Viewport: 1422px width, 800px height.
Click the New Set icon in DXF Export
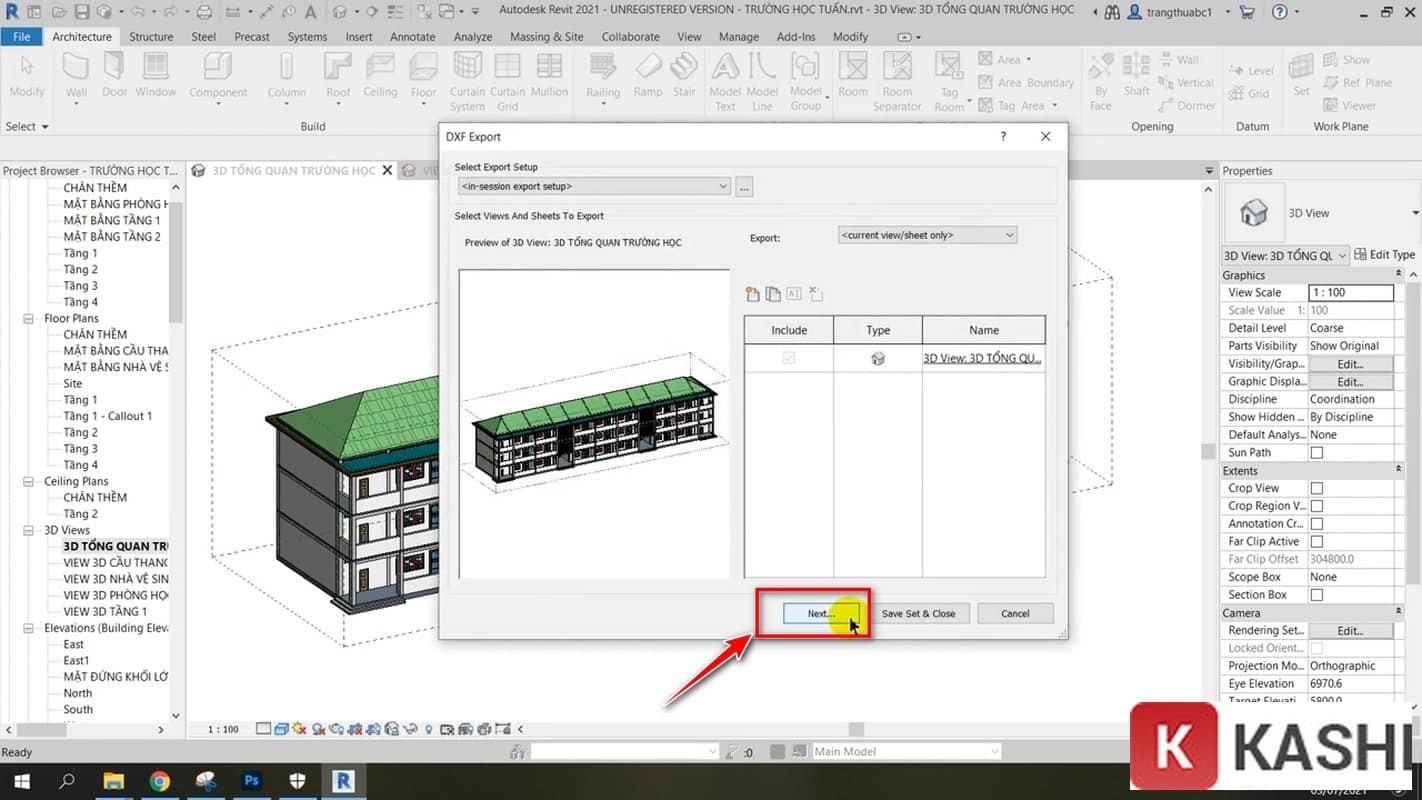coord(753,294)
